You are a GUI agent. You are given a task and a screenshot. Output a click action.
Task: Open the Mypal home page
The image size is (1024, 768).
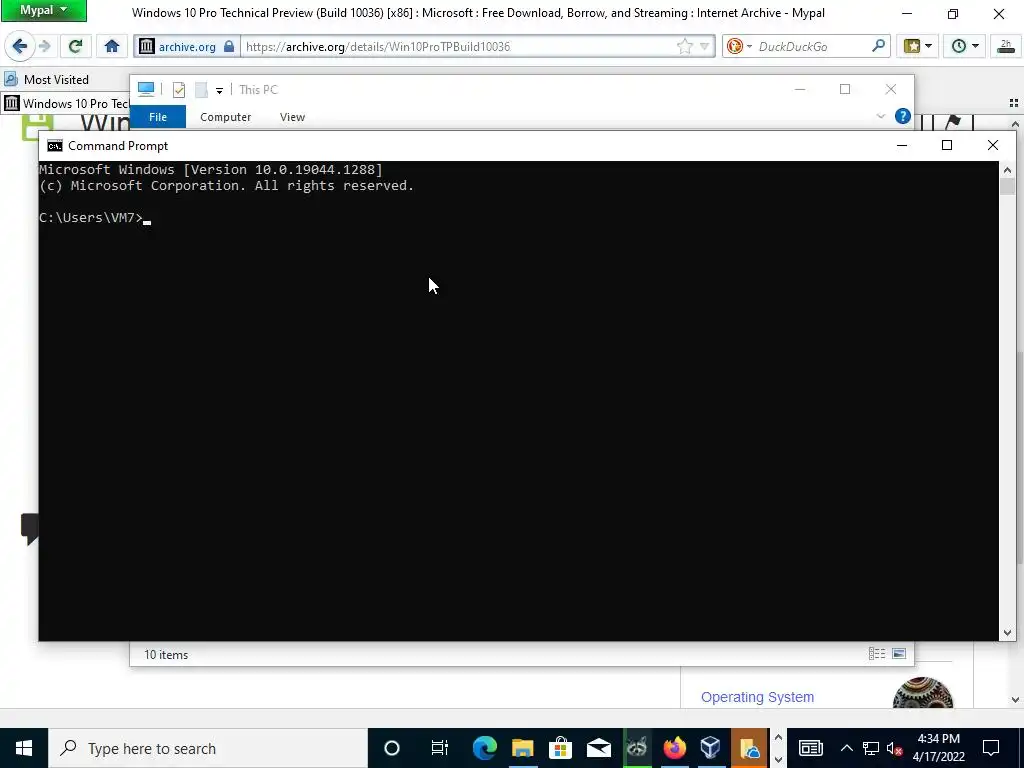tap(112, 46)
